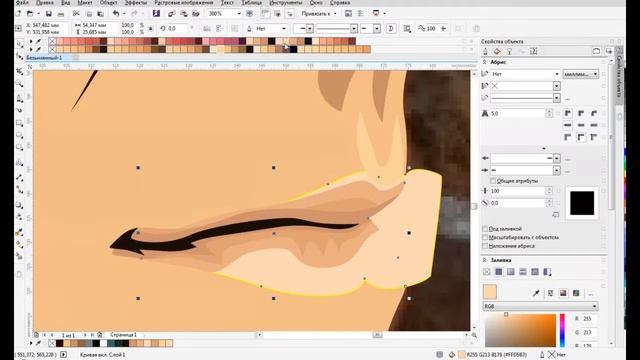Choose No fill icon under Заливка
640x360 pixels.
pyautogui.click(x=487, y=272)
